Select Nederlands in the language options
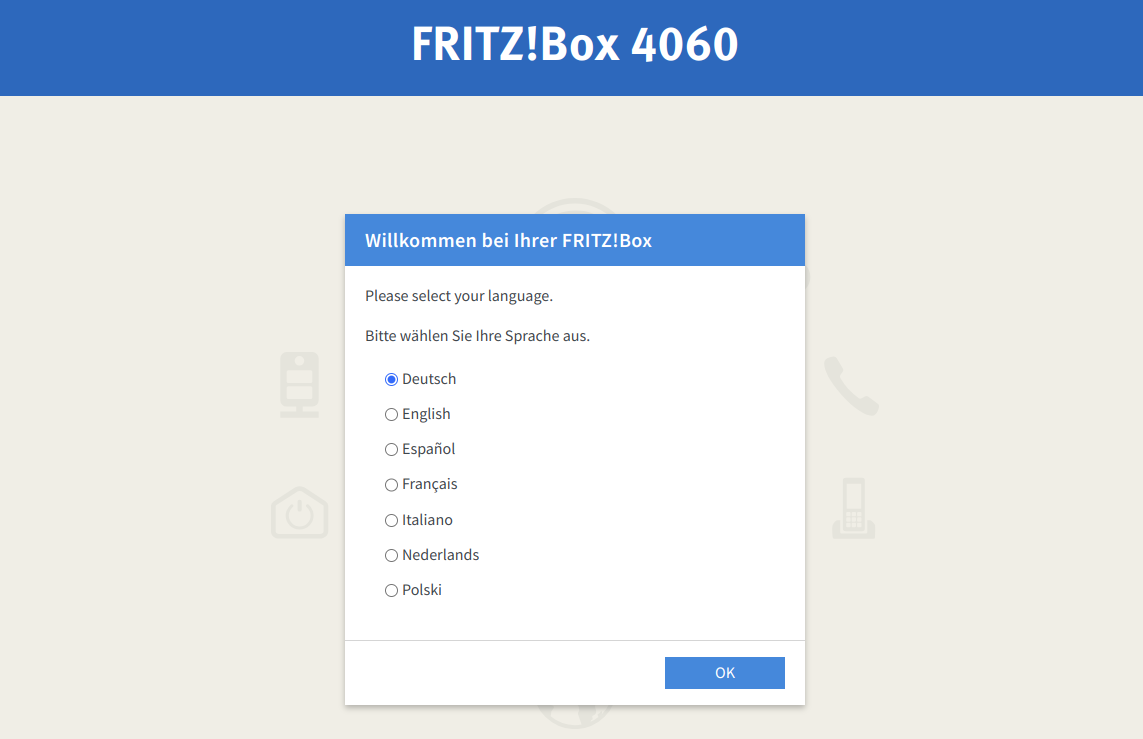This screenshot has width=1143, height=739. [391, 555]
